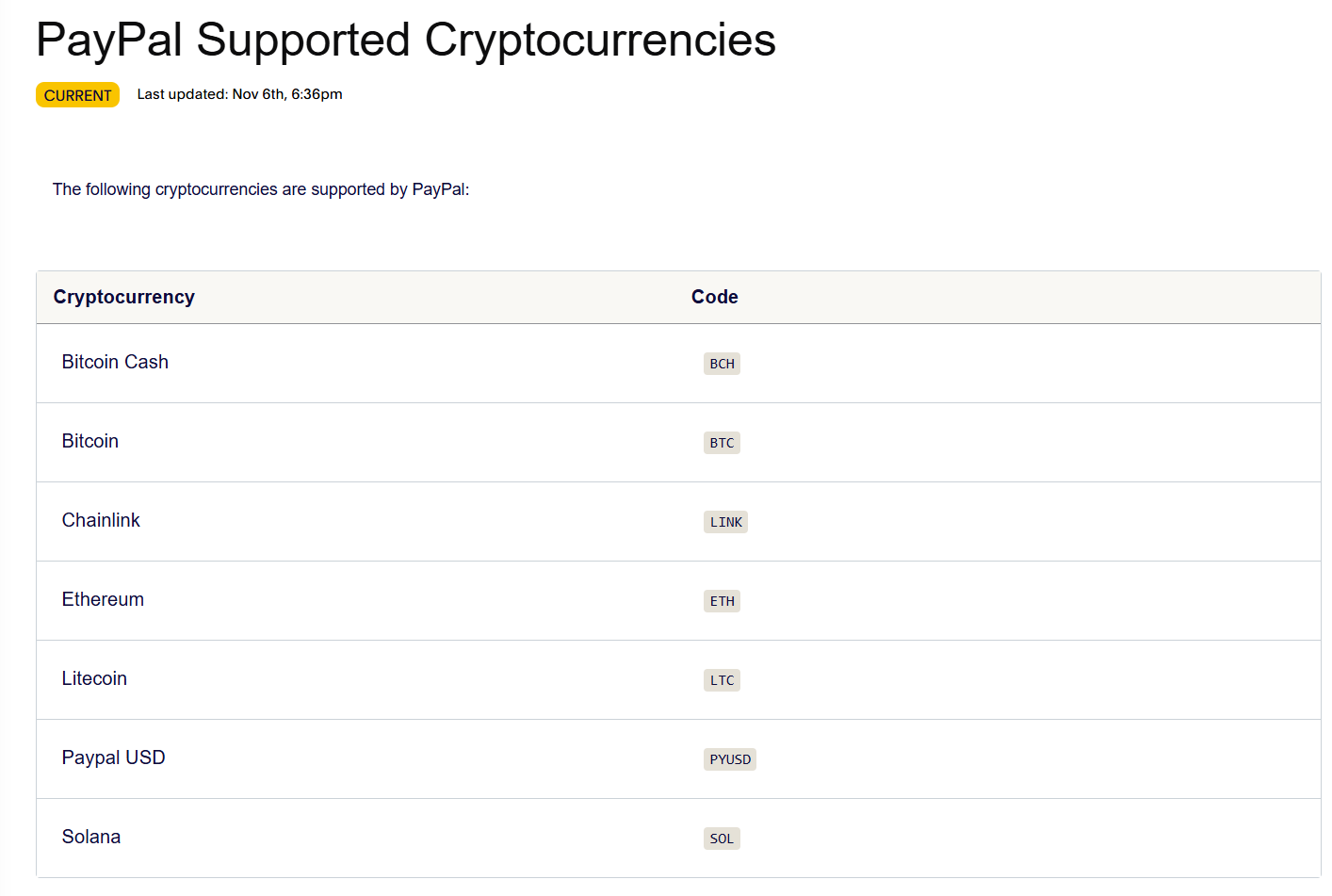Click the SOL code tag

[x=722, y=839]
